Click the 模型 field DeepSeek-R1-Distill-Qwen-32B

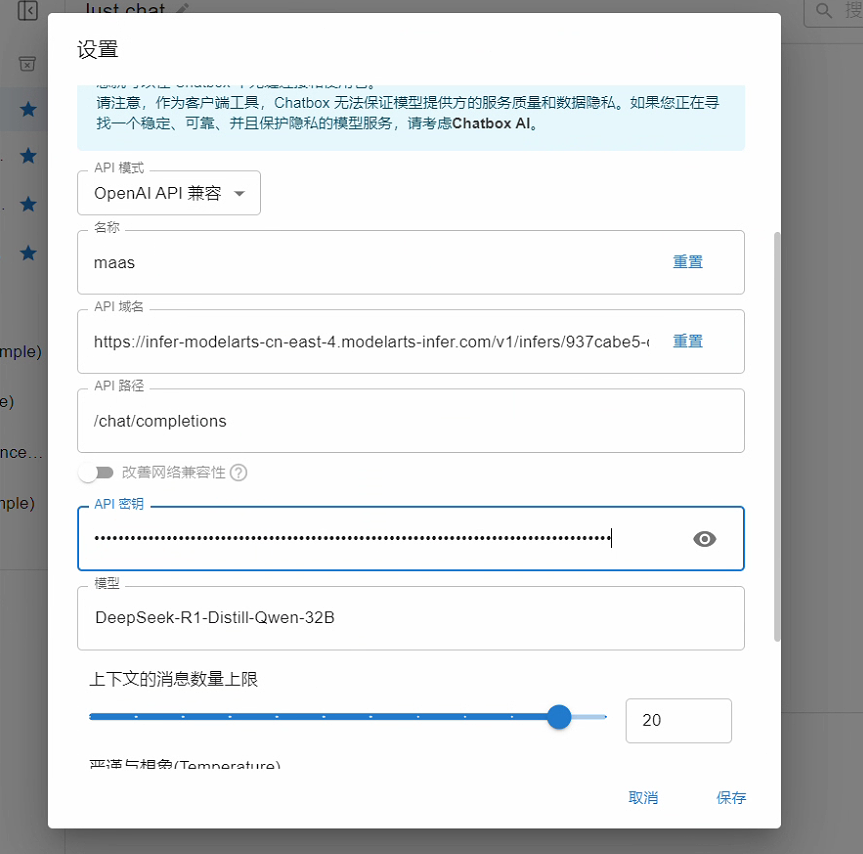(411, 618)
